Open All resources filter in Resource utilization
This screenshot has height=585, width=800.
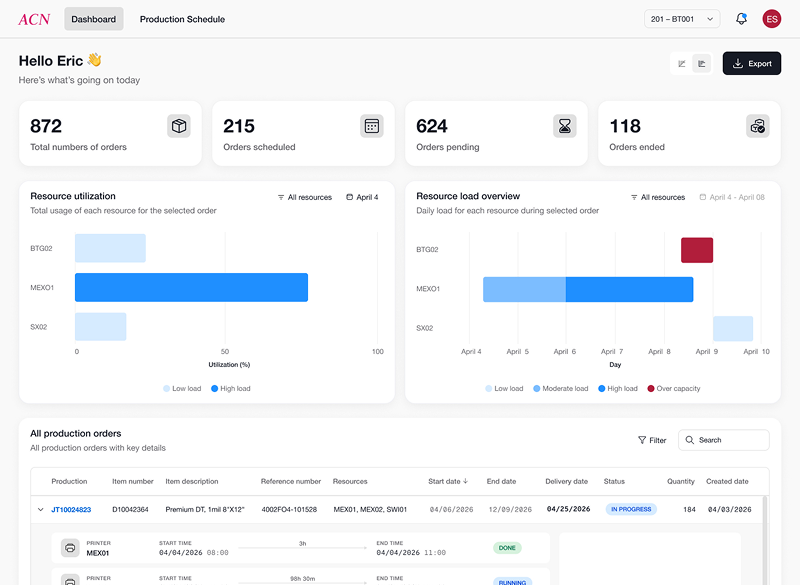[305, 197]
